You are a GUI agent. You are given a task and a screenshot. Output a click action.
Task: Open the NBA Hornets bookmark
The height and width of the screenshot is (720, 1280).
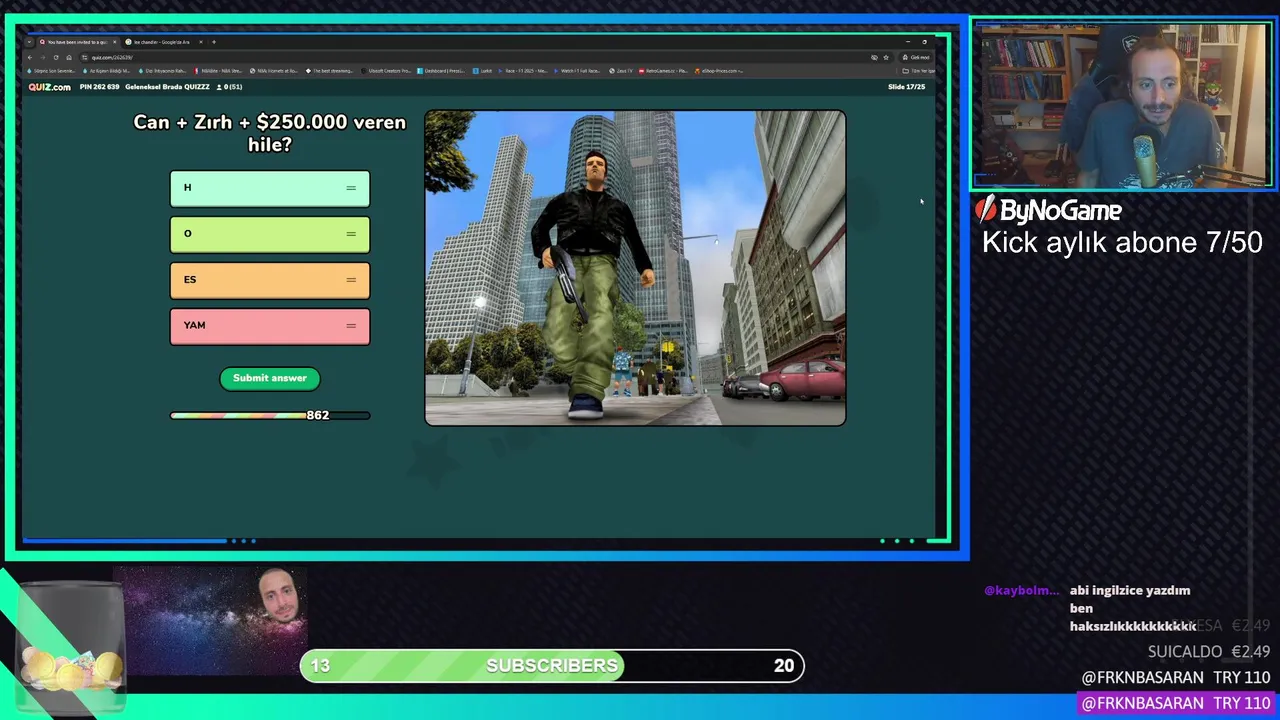(274, 71)
